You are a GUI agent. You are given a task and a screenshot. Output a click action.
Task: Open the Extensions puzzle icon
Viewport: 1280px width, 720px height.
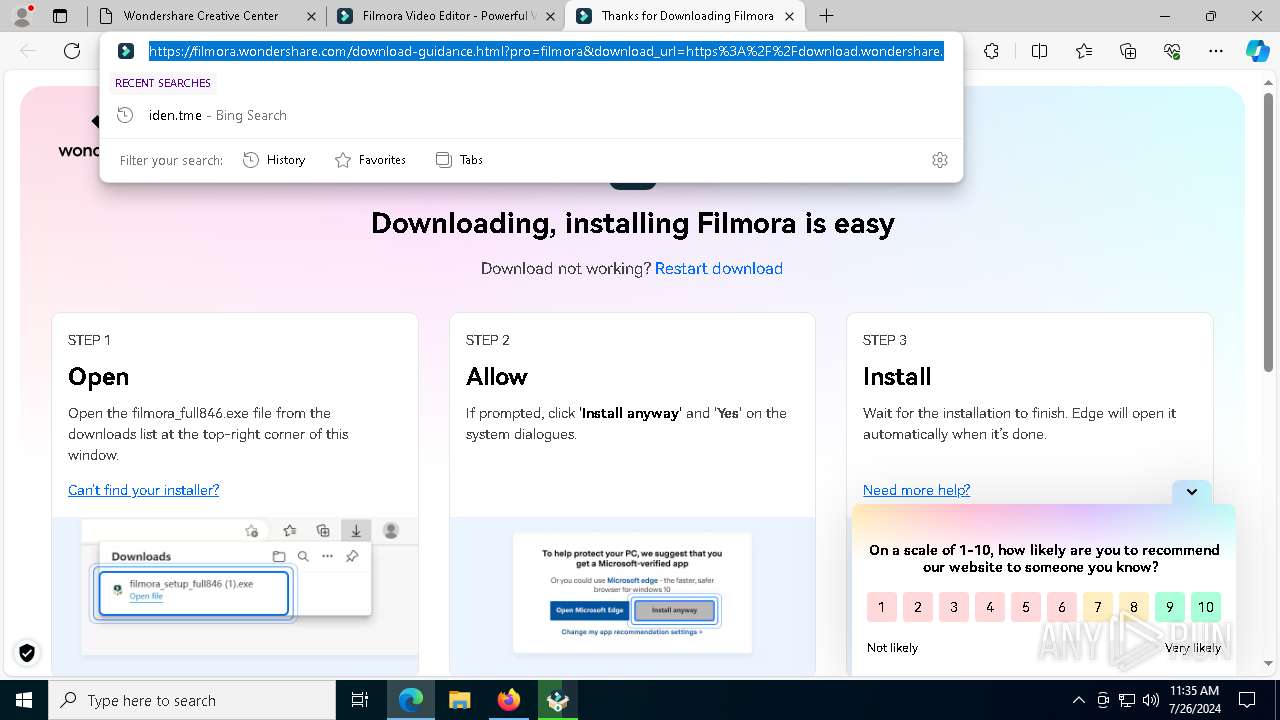(x=991, y=51)
